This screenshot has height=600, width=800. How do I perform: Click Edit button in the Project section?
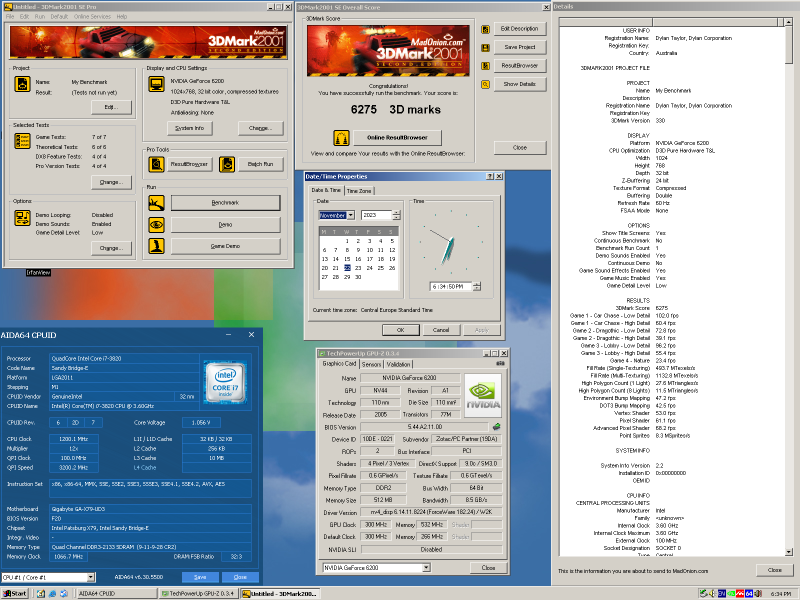111,107
